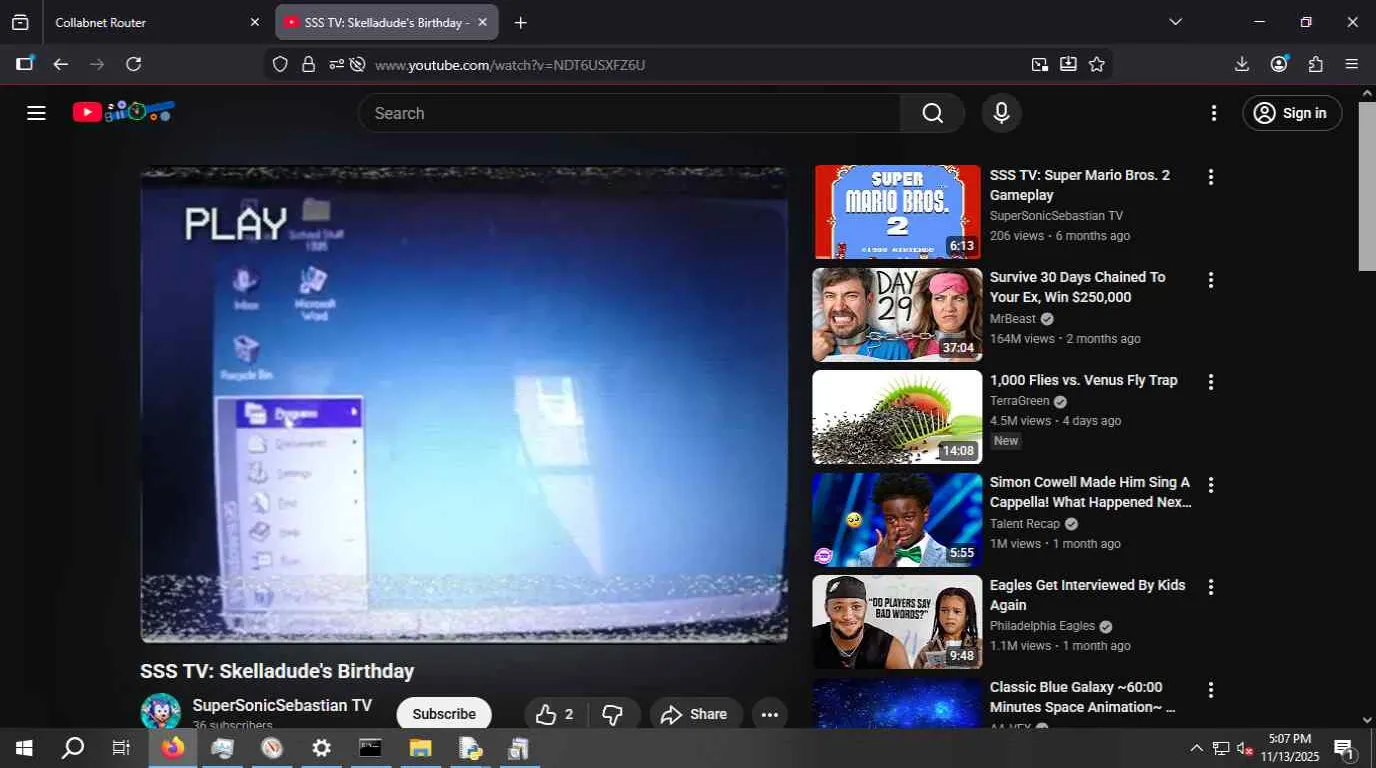Open Super Mario Bros. 2 video thumbnail
The height and width of the screenshot is (768, 1376).
tap(897, 212)
